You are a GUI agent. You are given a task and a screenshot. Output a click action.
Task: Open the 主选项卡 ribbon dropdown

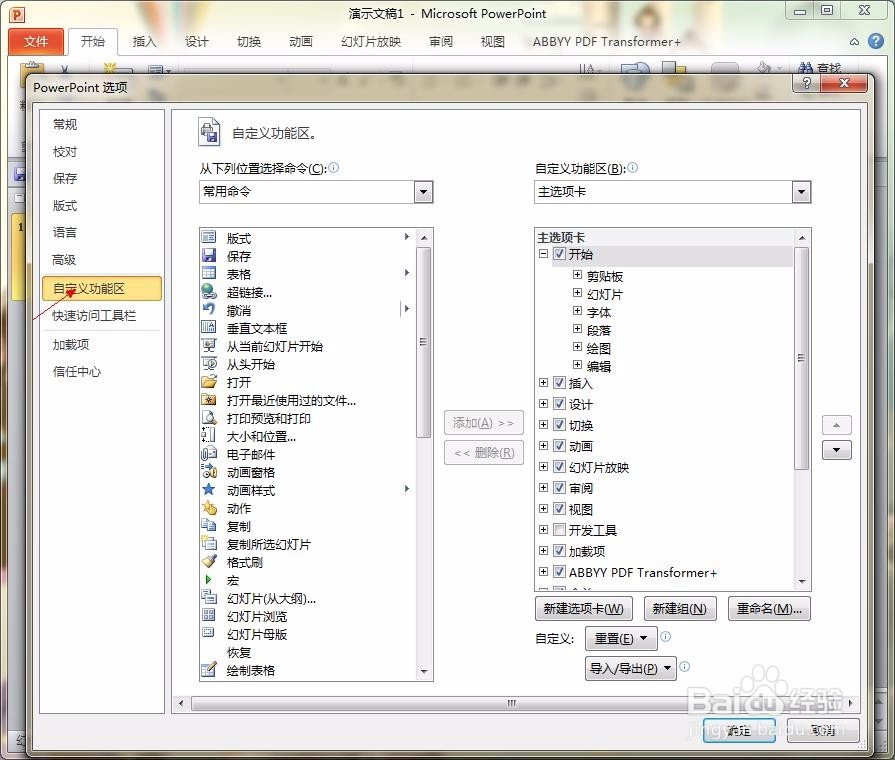(x=801, y=192)
